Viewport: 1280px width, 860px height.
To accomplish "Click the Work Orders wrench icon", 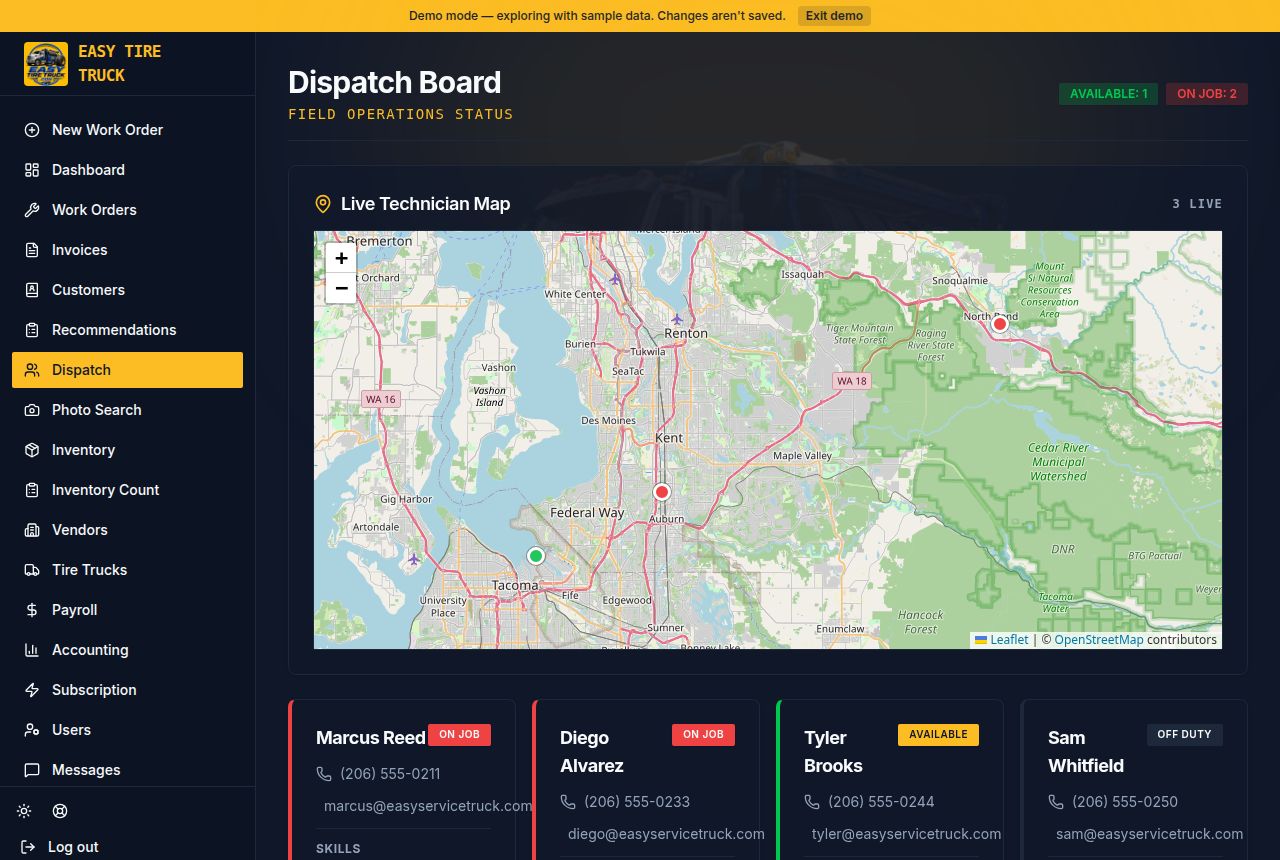I will 32,210.
